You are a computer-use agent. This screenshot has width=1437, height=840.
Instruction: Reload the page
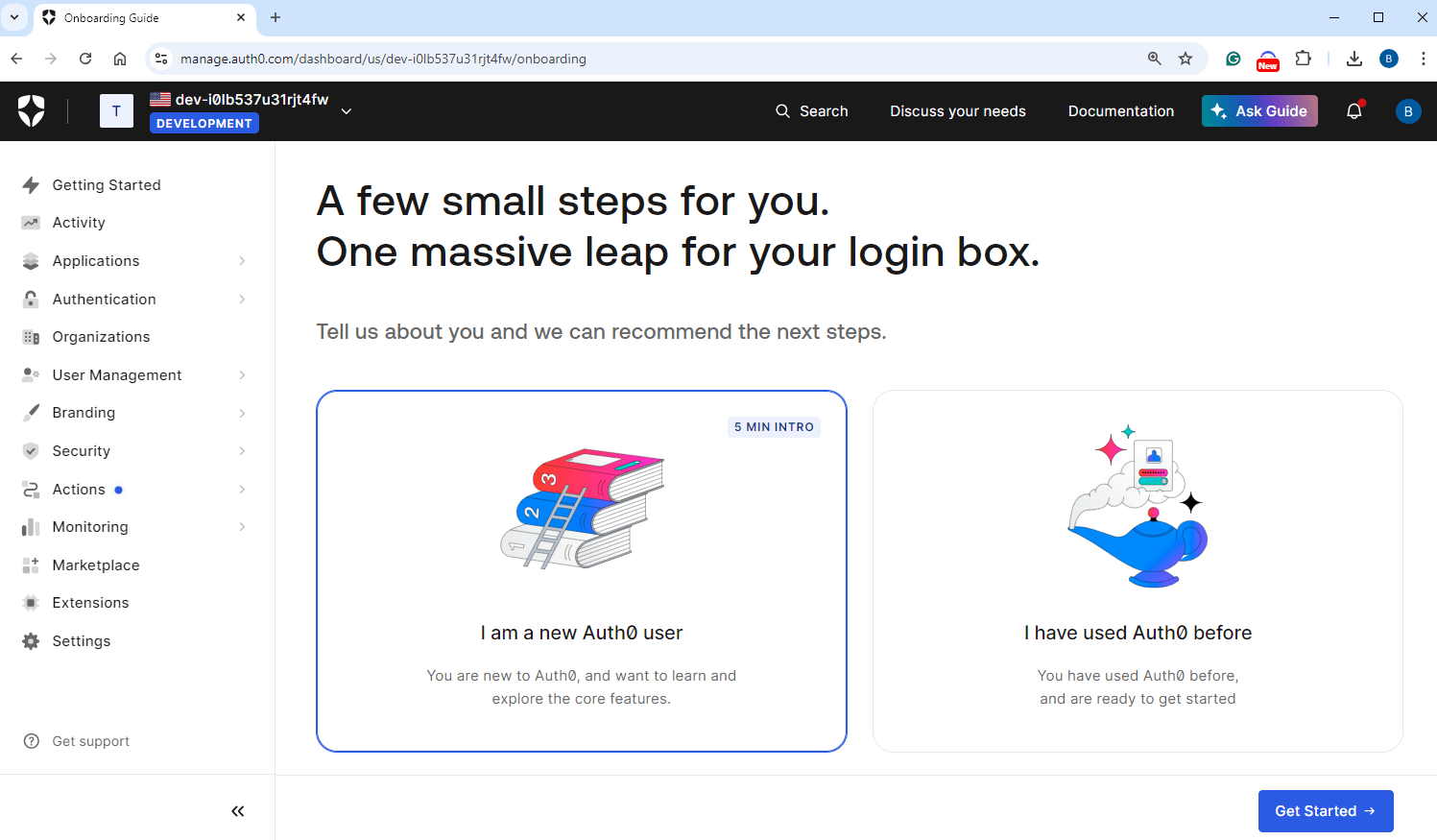click(85, 59)
